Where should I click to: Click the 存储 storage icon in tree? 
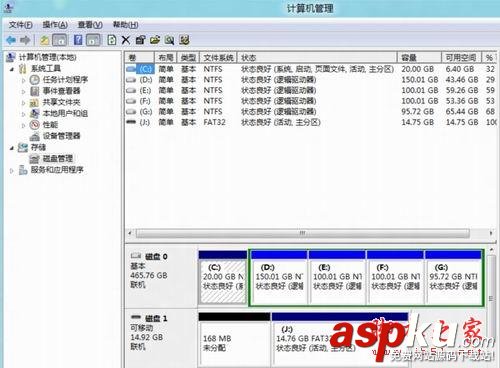coord(23,147)
